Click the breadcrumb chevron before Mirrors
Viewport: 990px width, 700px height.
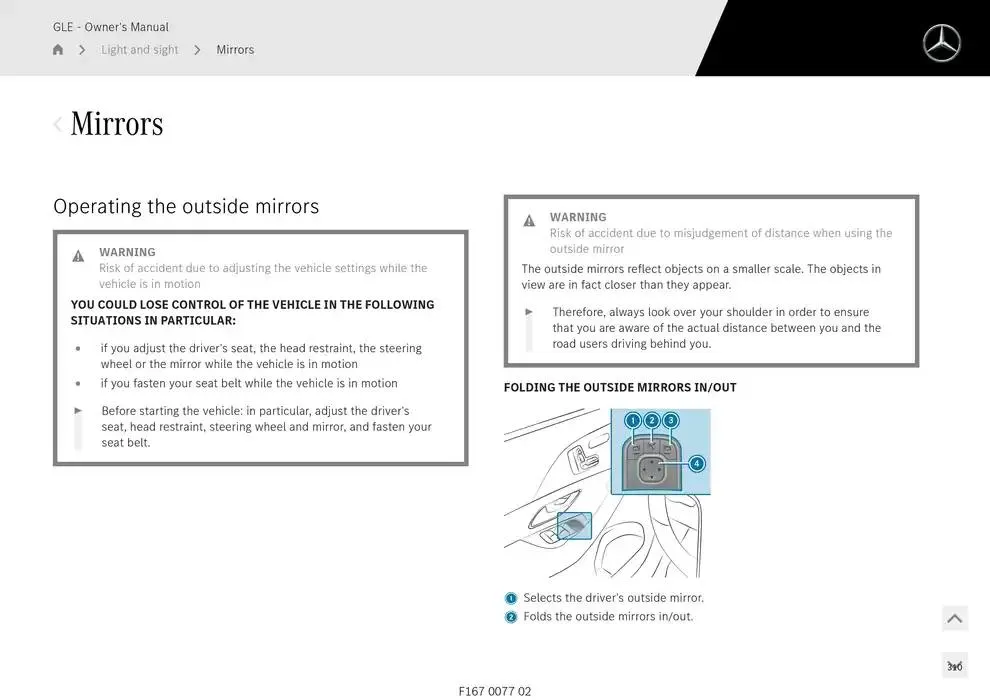coord(197,50)
